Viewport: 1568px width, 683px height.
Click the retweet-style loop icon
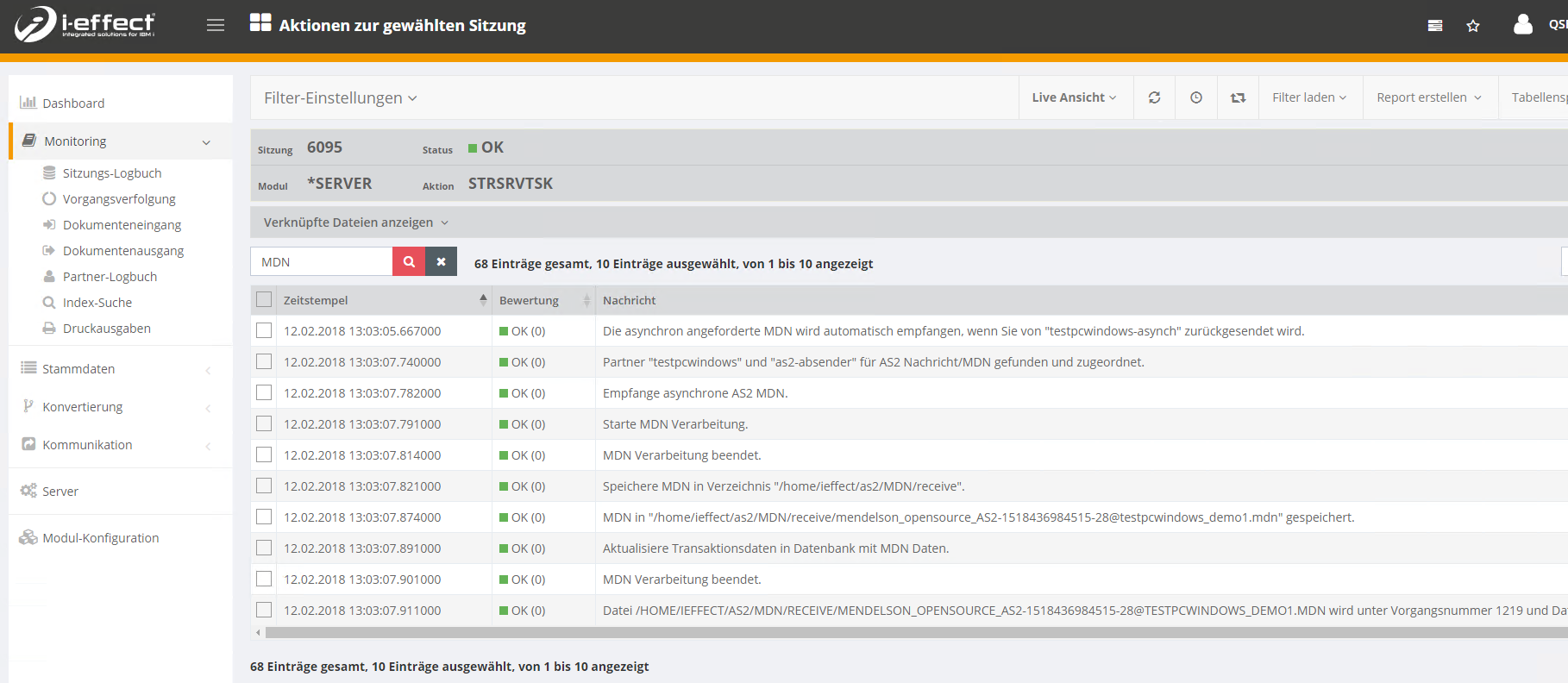(1238, 97)
